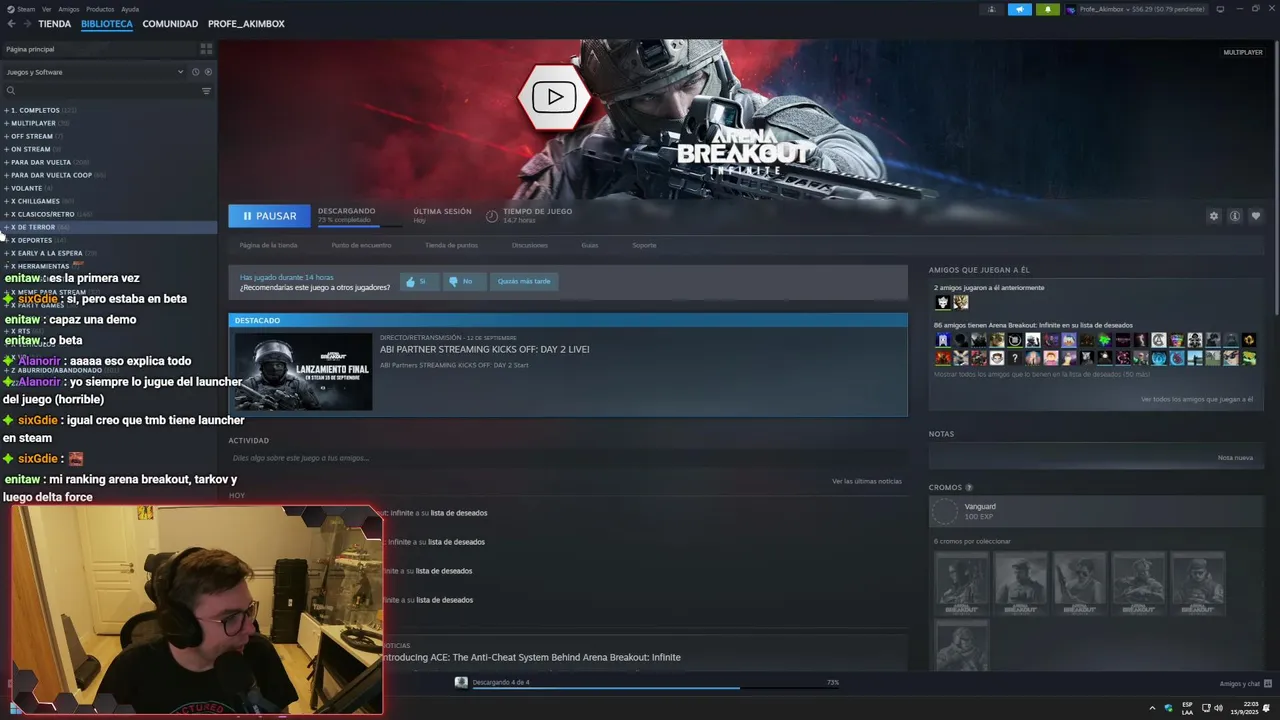
Task: Open Página de la tienda link
Action: pos(268,245)
